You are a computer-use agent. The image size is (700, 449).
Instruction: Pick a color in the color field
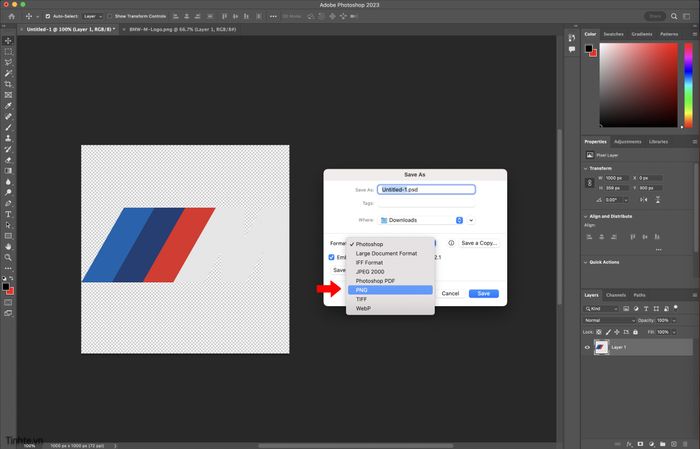point(638,85)
